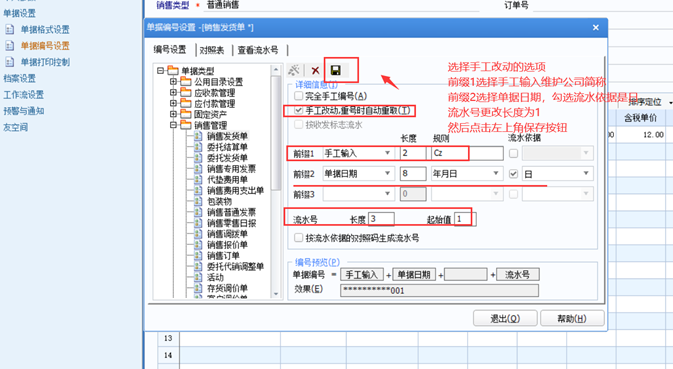Image resolution: width=673 pixels, height=369 pixels.
Task: Uncheck 手工改动,重号时自动重取 checkbox
Action: (x=298, y=111)
